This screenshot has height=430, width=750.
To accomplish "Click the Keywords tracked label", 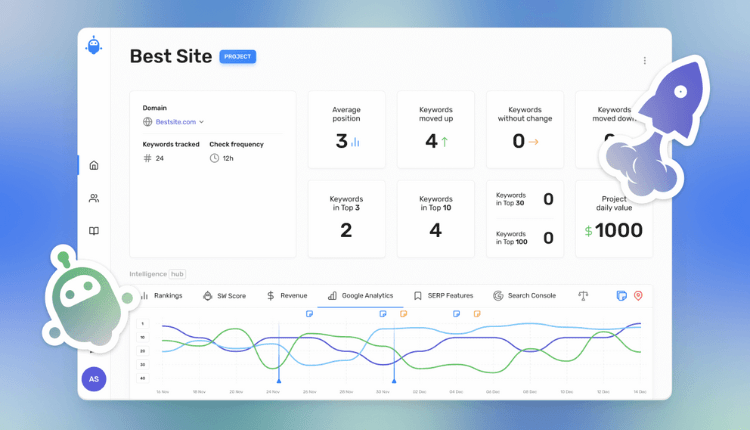I will [171, 144].
